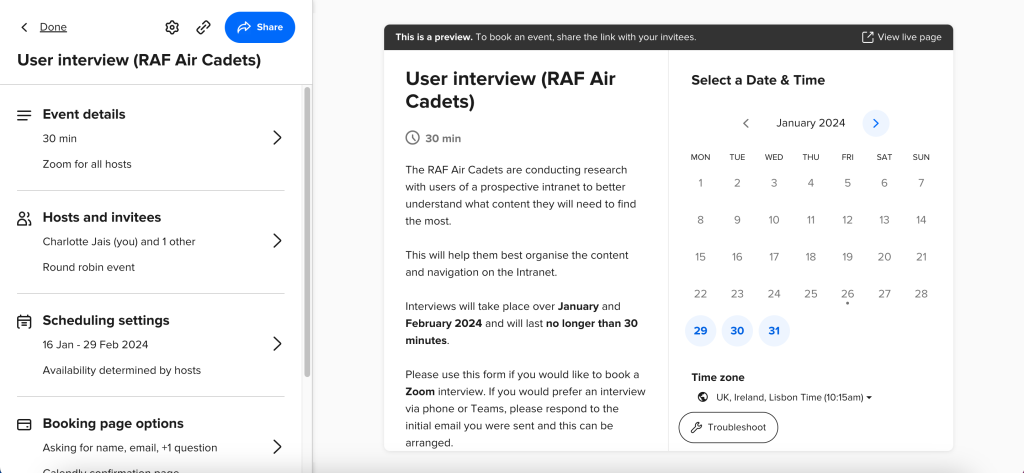1024x473 pixels.
Task: Select January 30 on the calendar
Action: coord(737,331)
